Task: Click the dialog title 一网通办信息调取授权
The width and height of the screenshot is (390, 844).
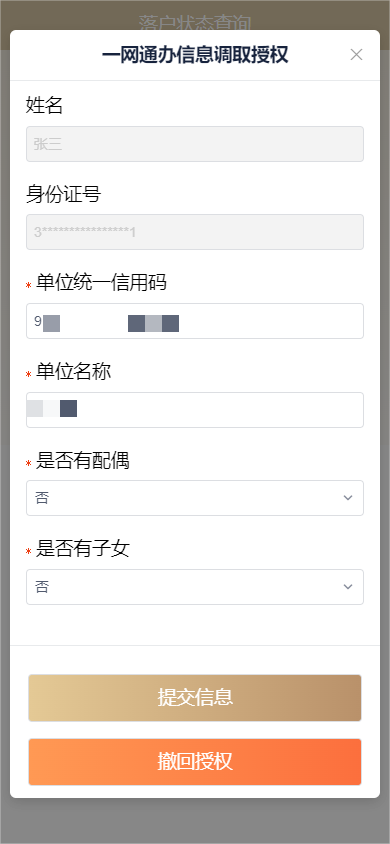Action: (195, 55)
